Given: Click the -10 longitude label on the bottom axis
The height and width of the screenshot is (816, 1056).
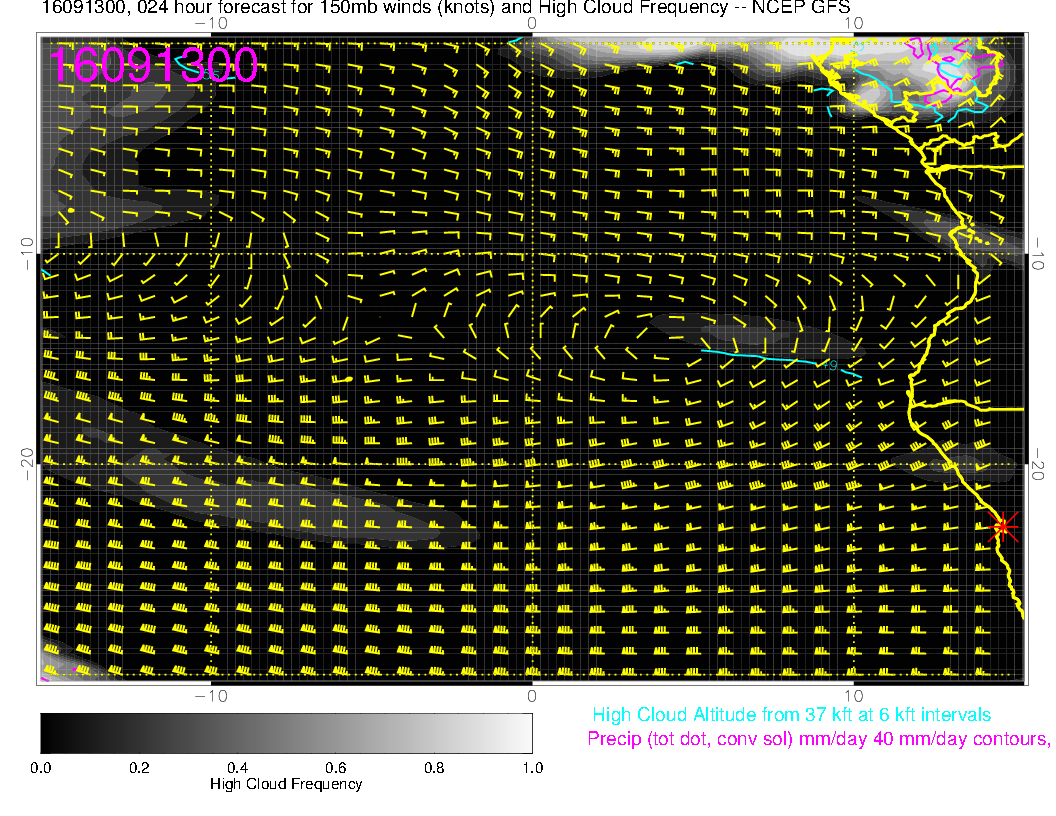Looking at the screenshot, I should coord(211,695).
